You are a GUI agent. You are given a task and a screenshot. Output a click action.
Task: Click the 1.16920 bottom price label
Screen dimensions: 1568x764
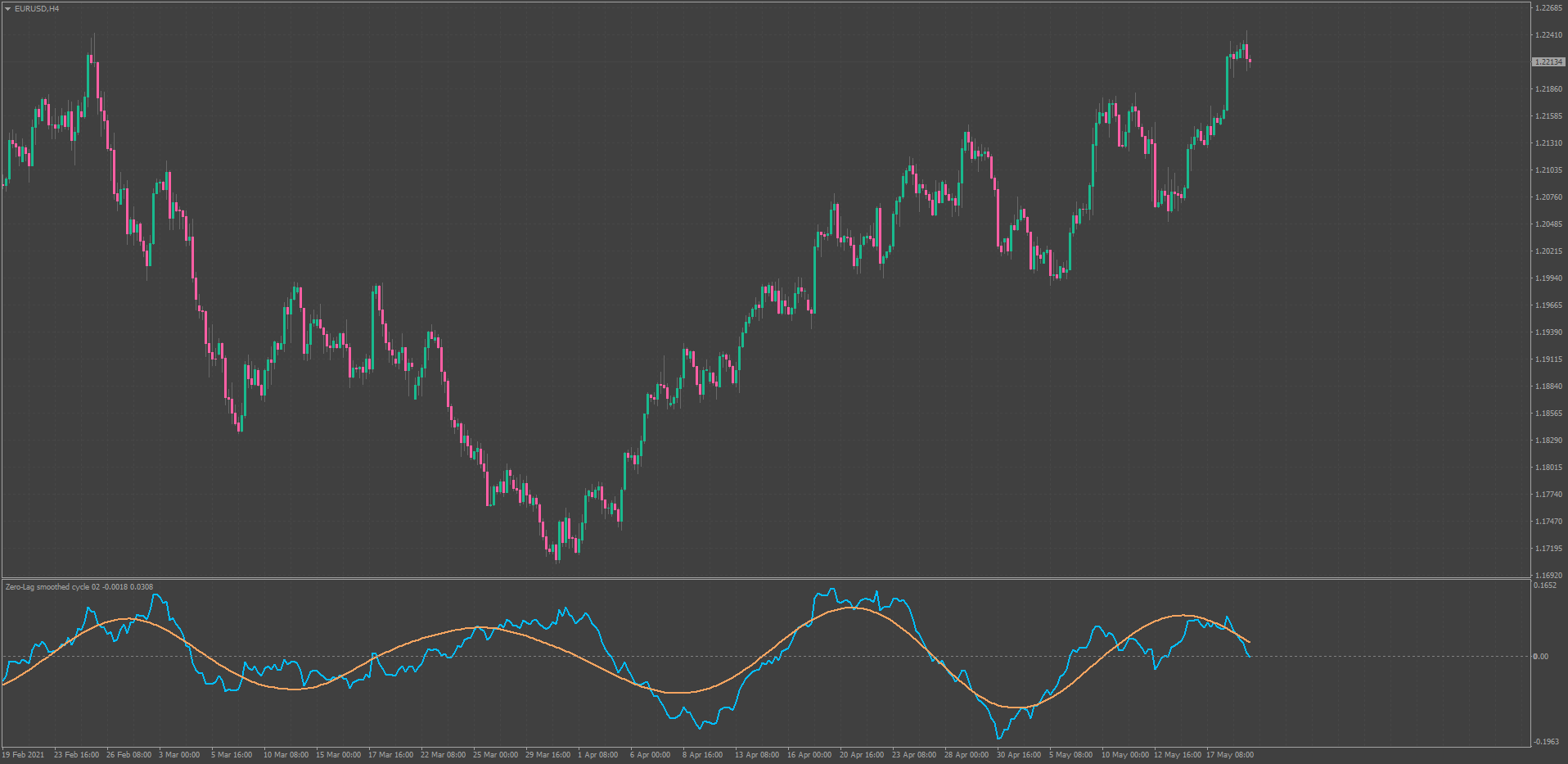1549,576
